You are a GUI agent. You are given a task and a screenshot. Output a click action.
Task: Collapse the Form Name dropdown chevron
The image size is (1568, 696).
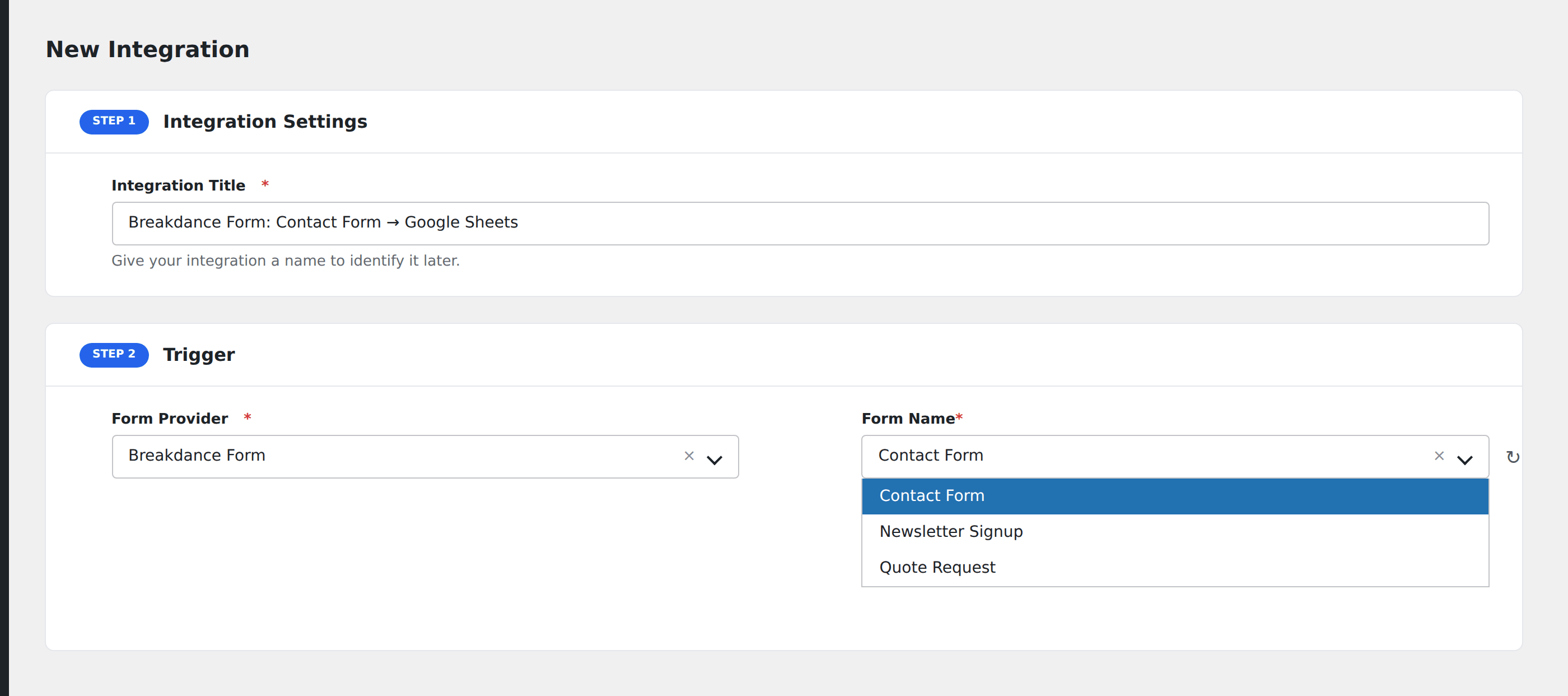coord(1464,459)
